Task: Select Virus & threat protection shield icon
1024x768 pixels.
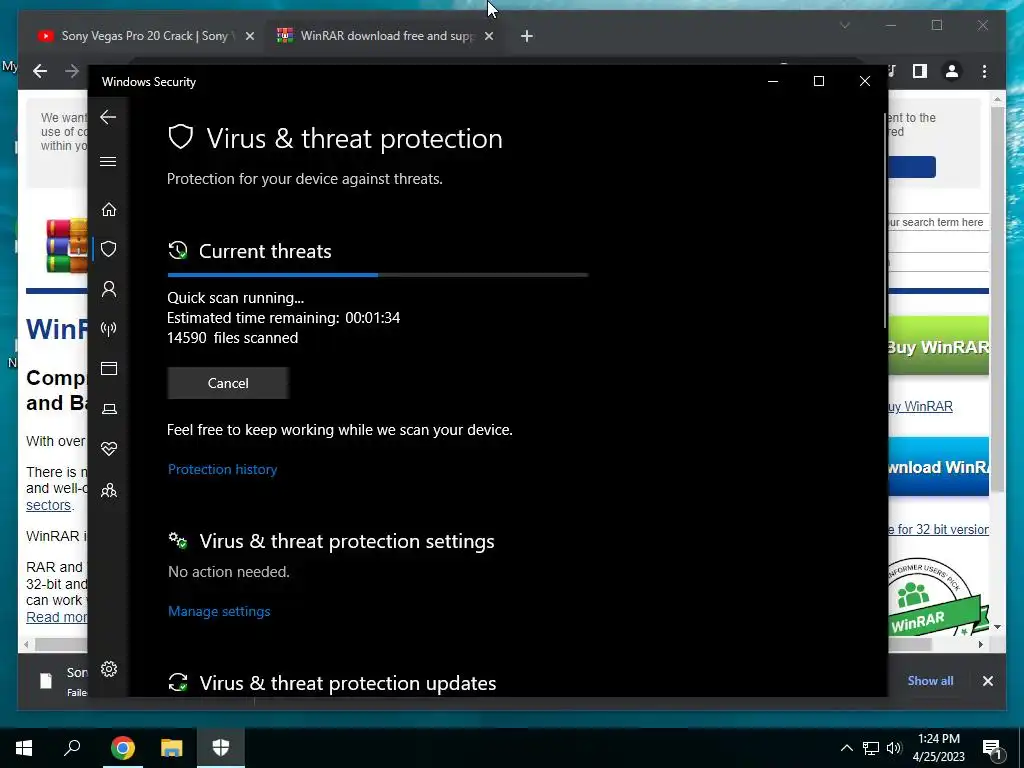Action: click(x=109, y=249)
